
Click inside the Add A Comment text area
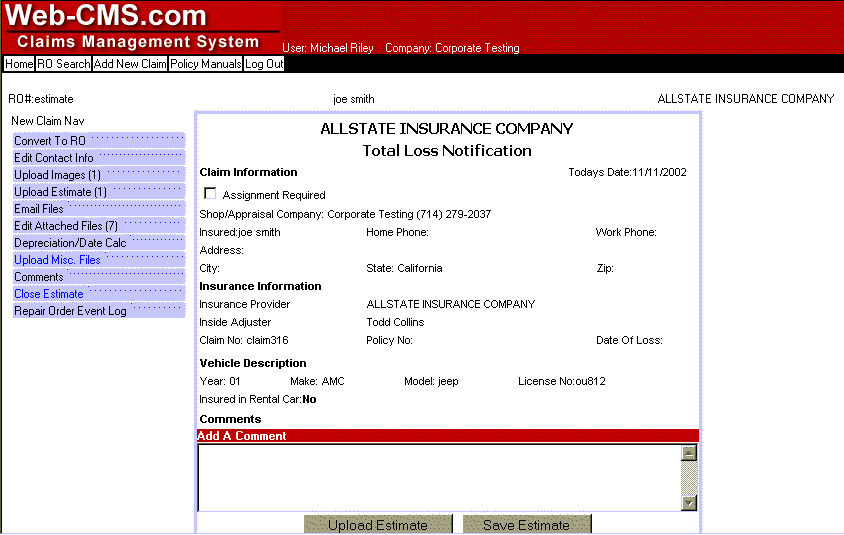(438, 477)
